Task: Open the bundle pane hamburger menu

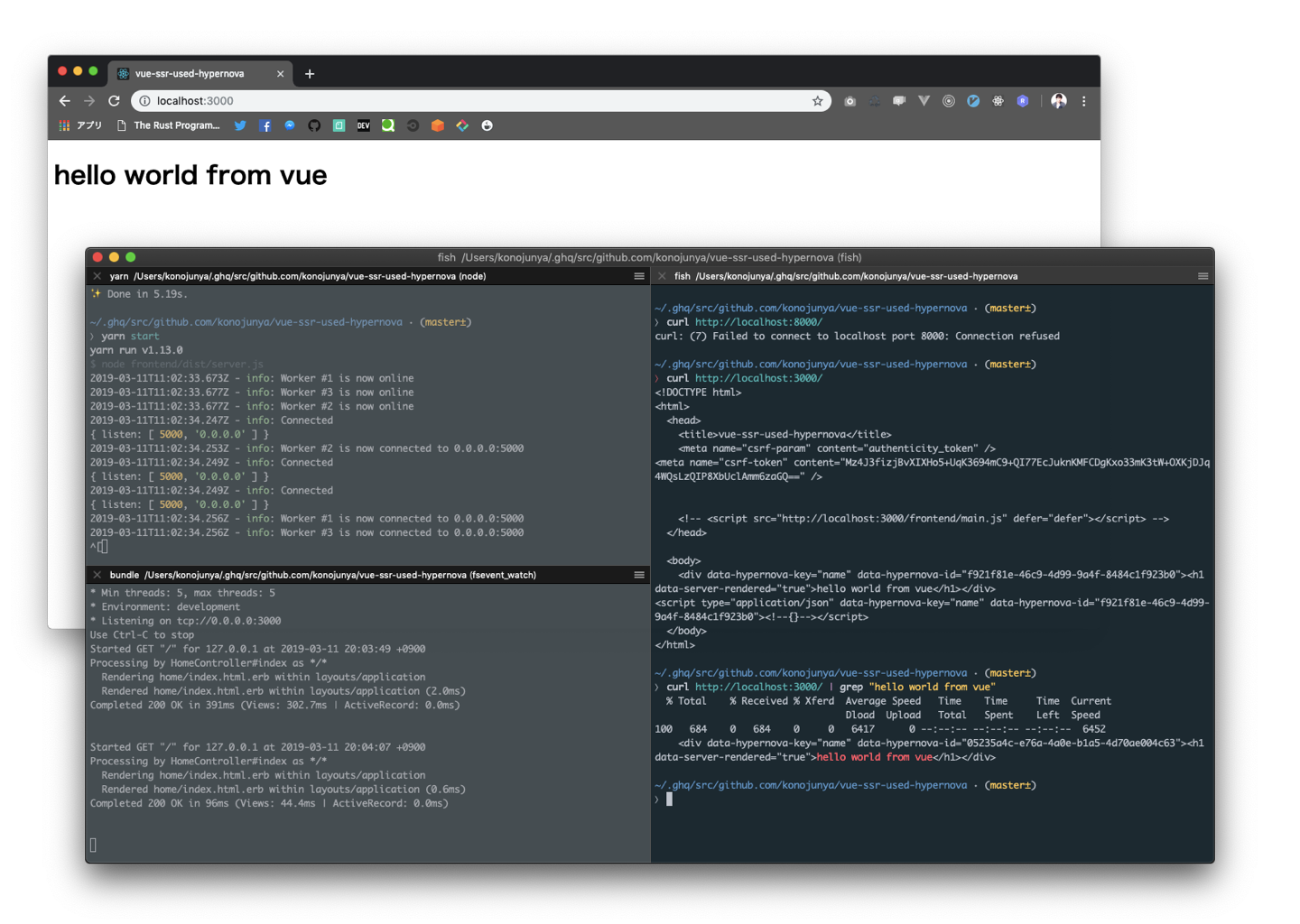Action: pyautogui.click(x=639, y=575)
